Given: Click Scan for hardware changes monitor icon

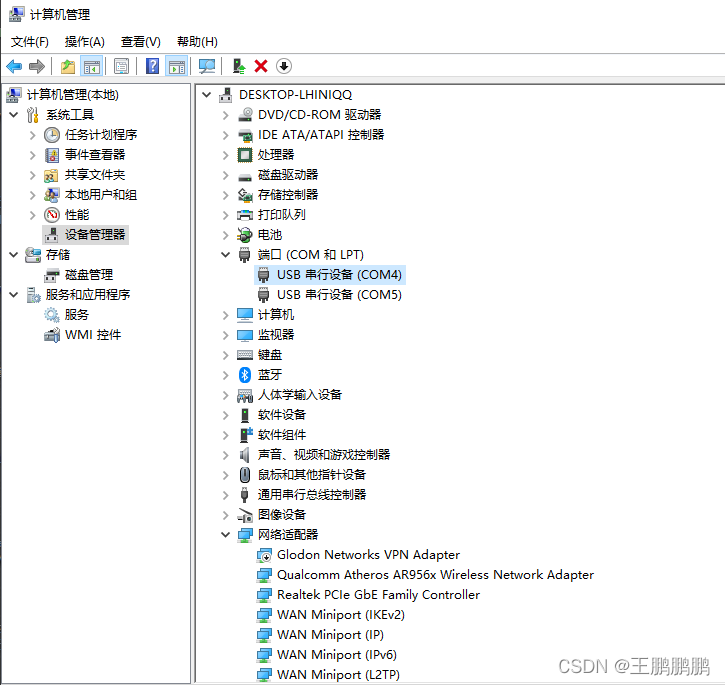Looking at the screenshot, I should click(x=207, y=67).
